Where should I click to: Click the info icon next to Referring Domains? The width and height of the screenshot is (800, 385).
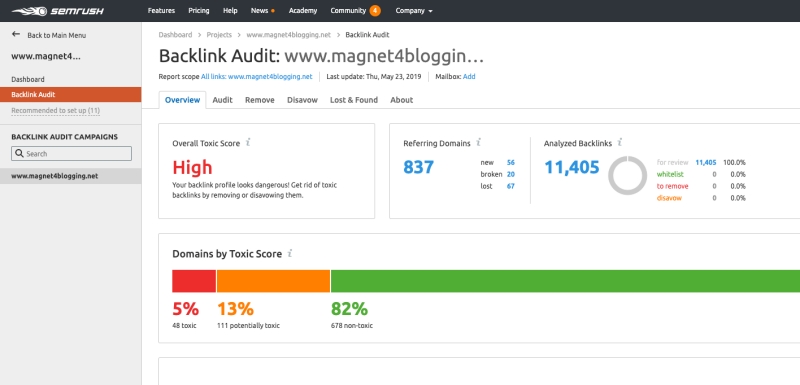479,143
